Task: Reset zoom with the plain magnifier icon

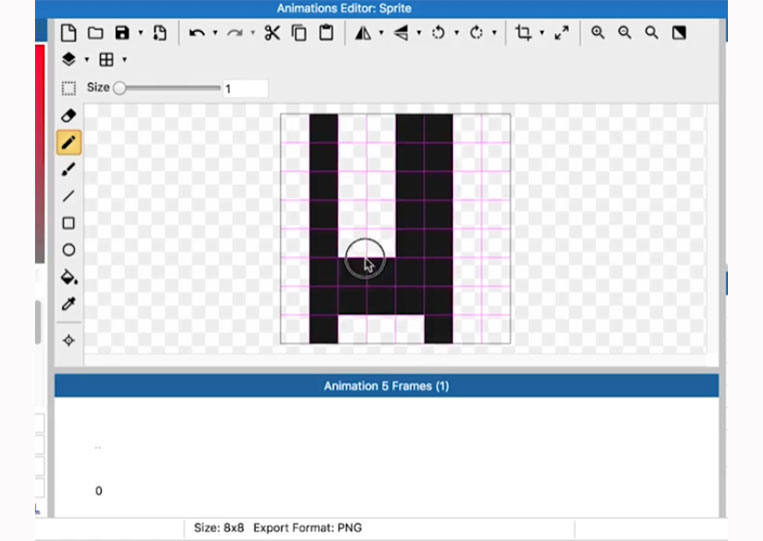Action: tap(651, 33)
